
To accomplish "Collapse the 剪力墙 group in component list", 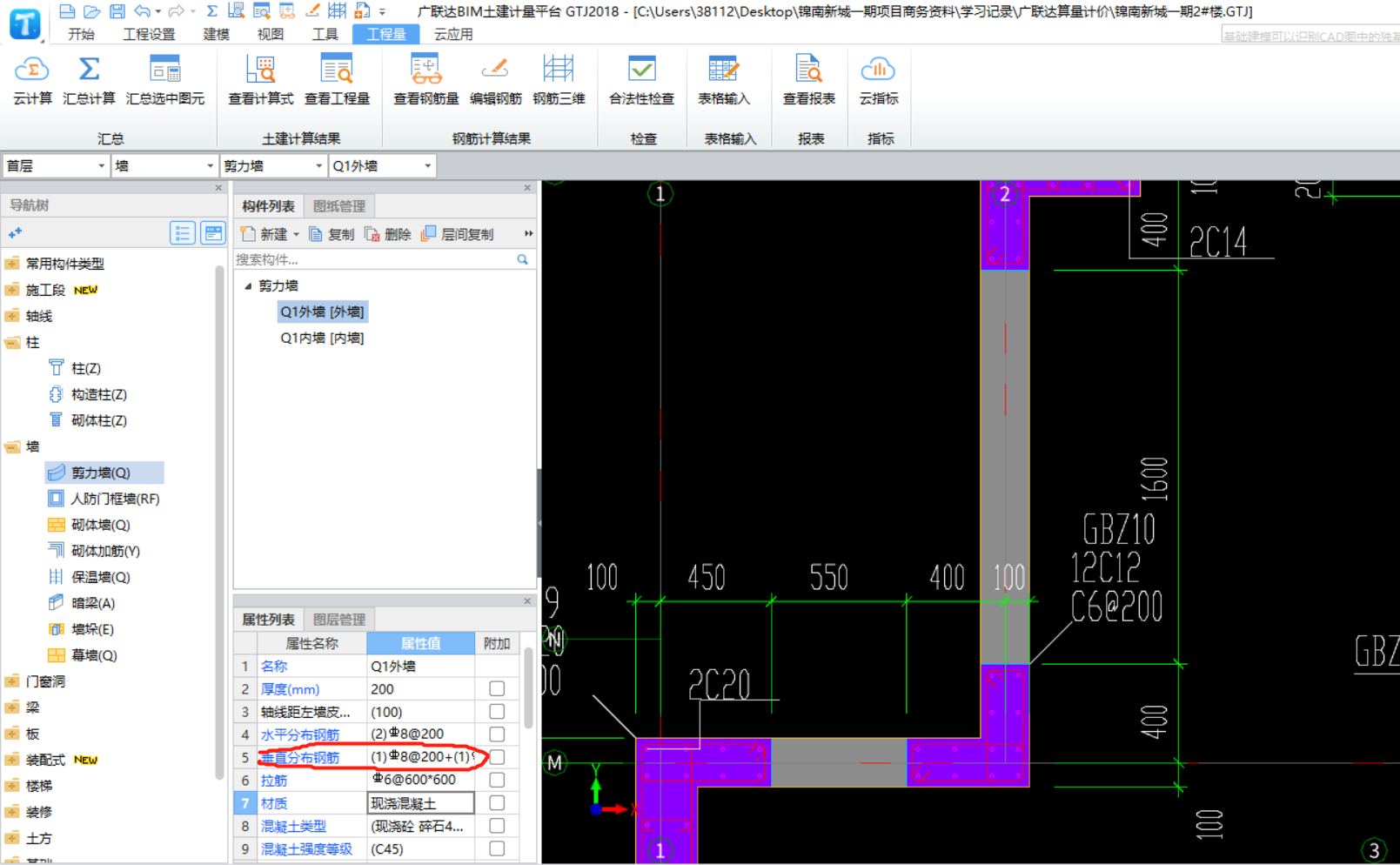I will (x=248, y=285).
